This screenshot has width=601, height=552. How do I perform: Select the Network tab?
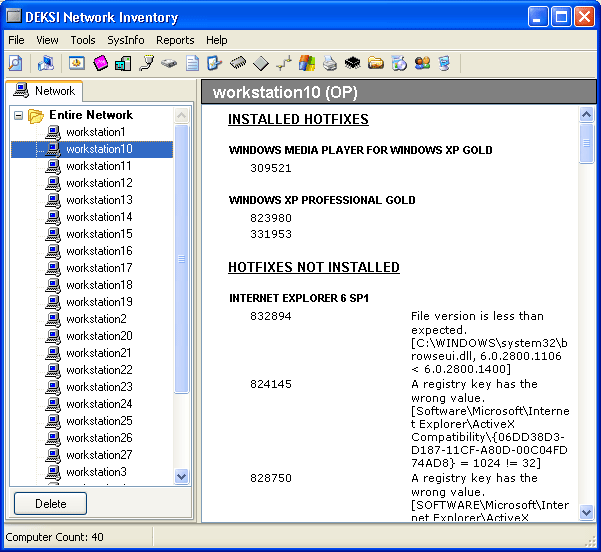point(44,91)
